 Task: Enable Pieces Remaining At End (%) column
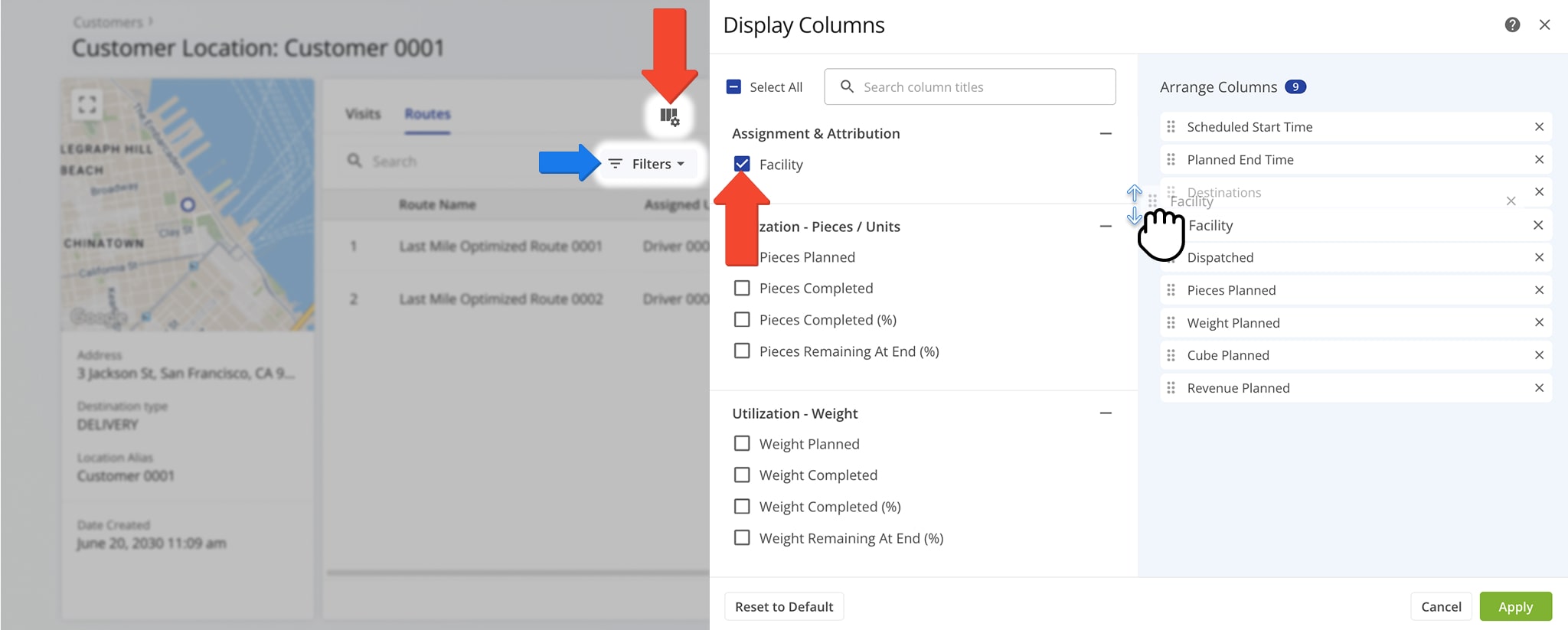pos(742,351)
